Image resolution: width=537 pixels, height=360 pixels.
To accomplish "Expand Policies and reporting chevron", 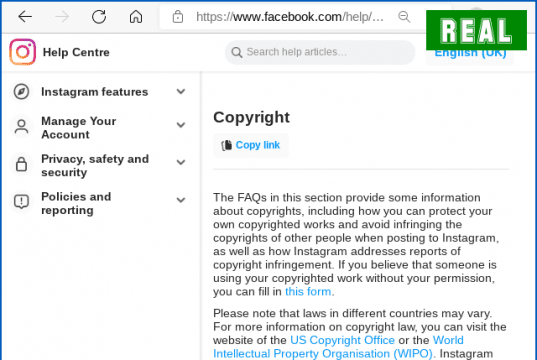I will [181, 200].
